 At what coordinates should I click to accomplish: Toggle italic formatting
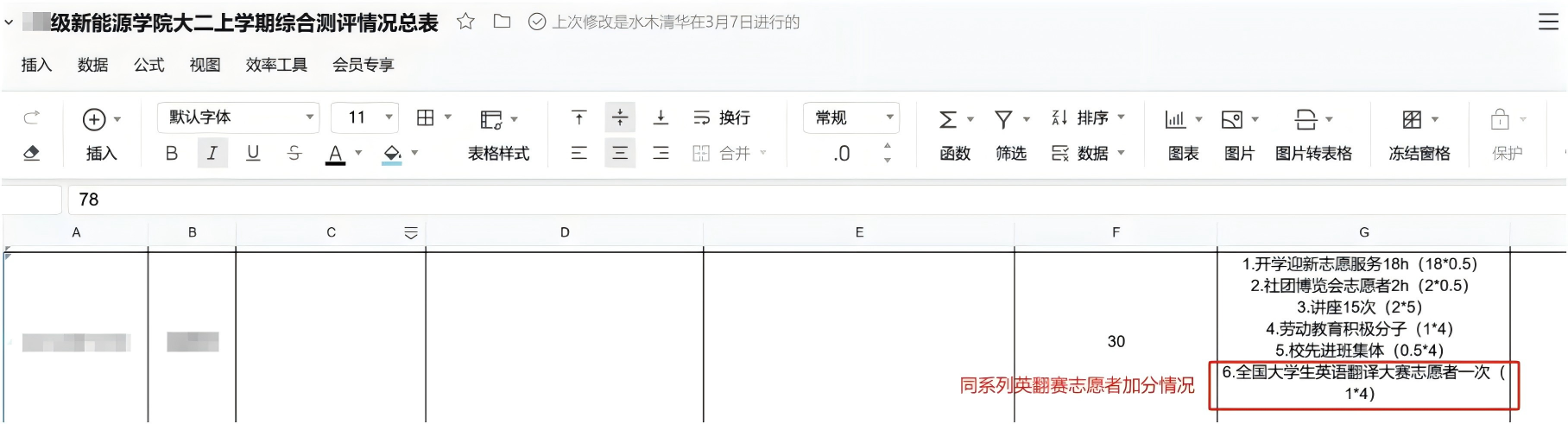click(212, 154)
